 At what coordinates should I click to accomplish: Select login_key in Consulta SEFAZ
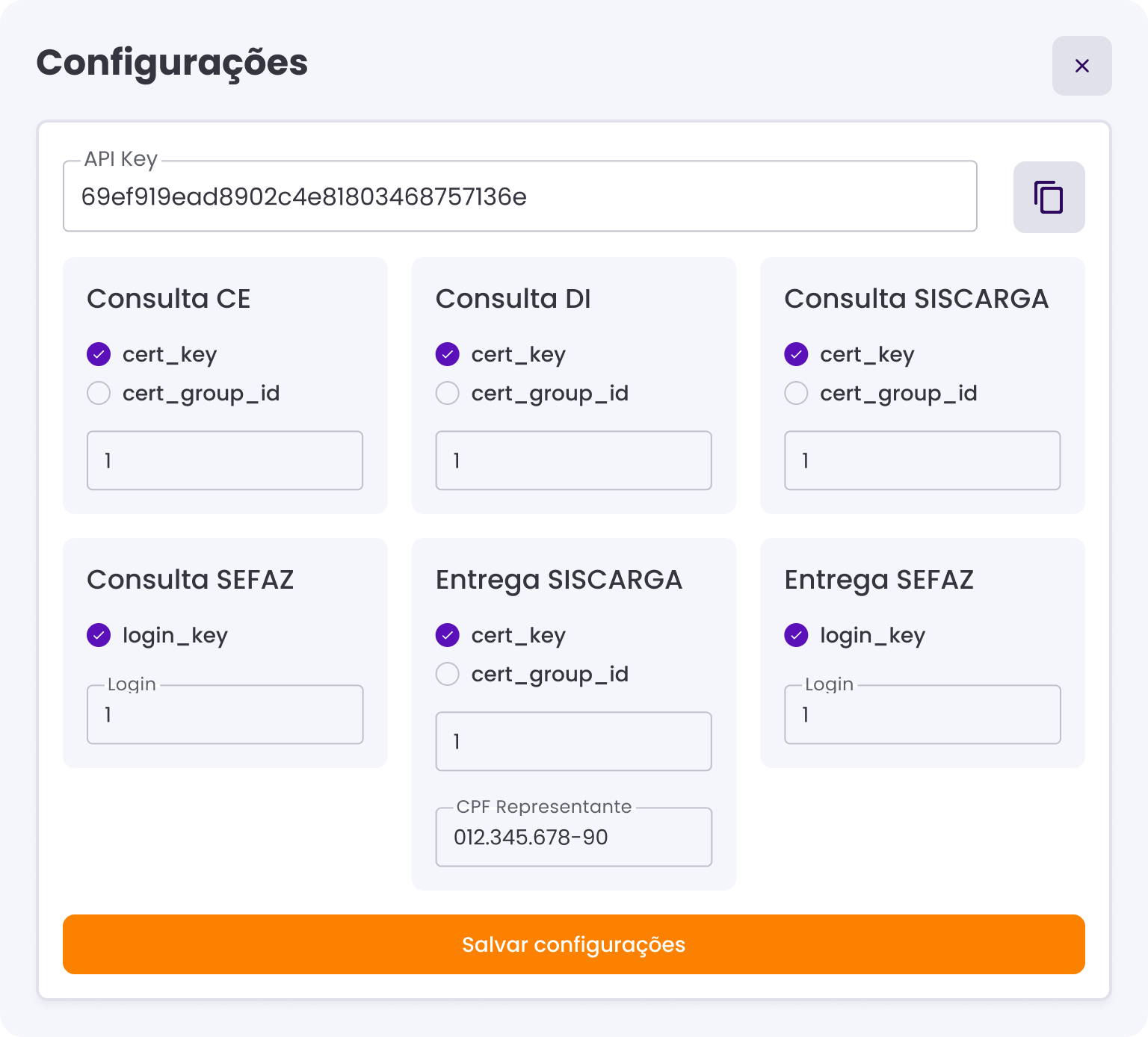click(x=99, y=635)
